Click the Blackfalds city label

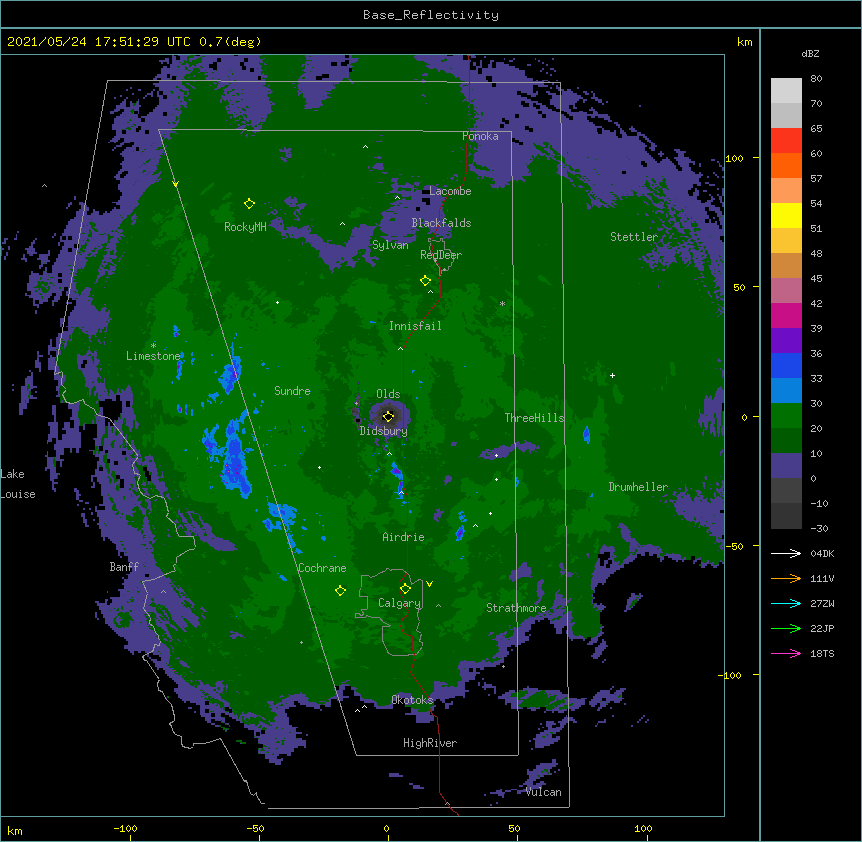click(x=441, y=223)
